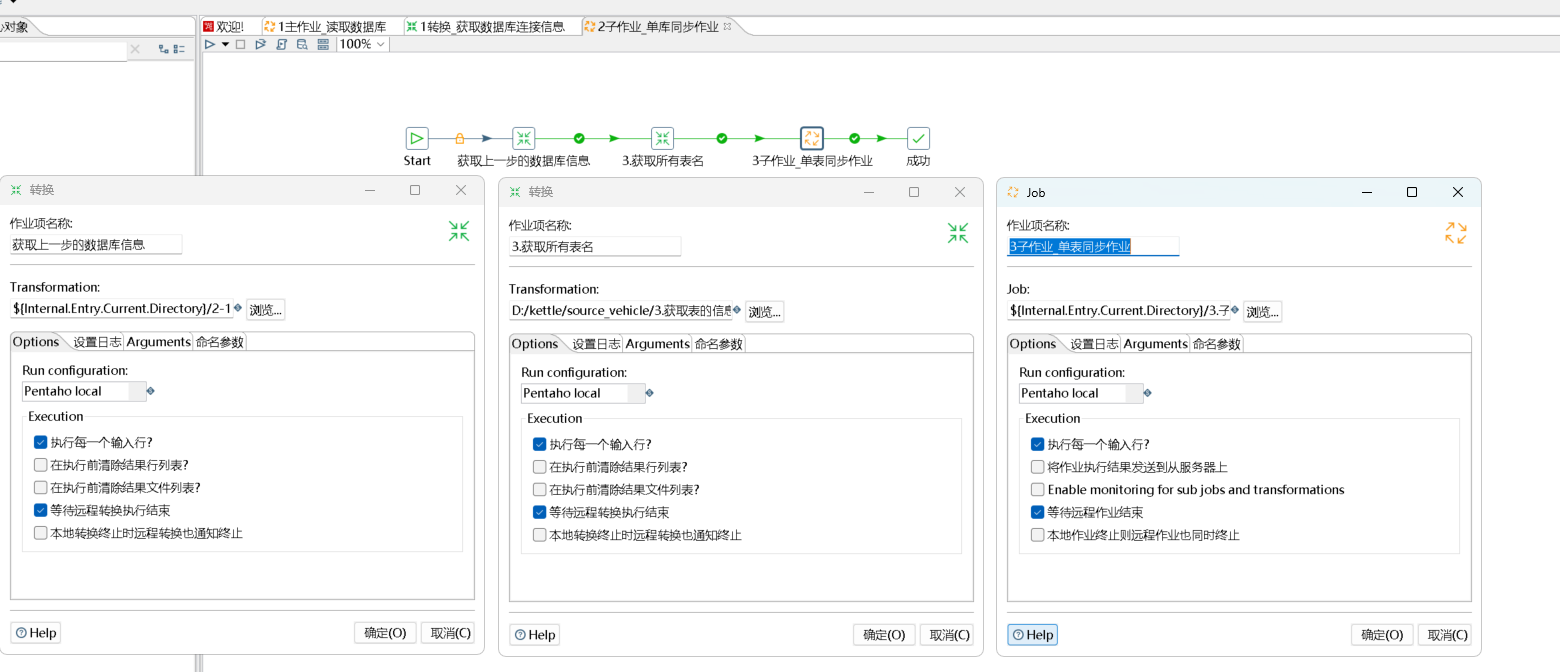
Task: Click variable icon beside Job path field
Action: [1235, 310]
